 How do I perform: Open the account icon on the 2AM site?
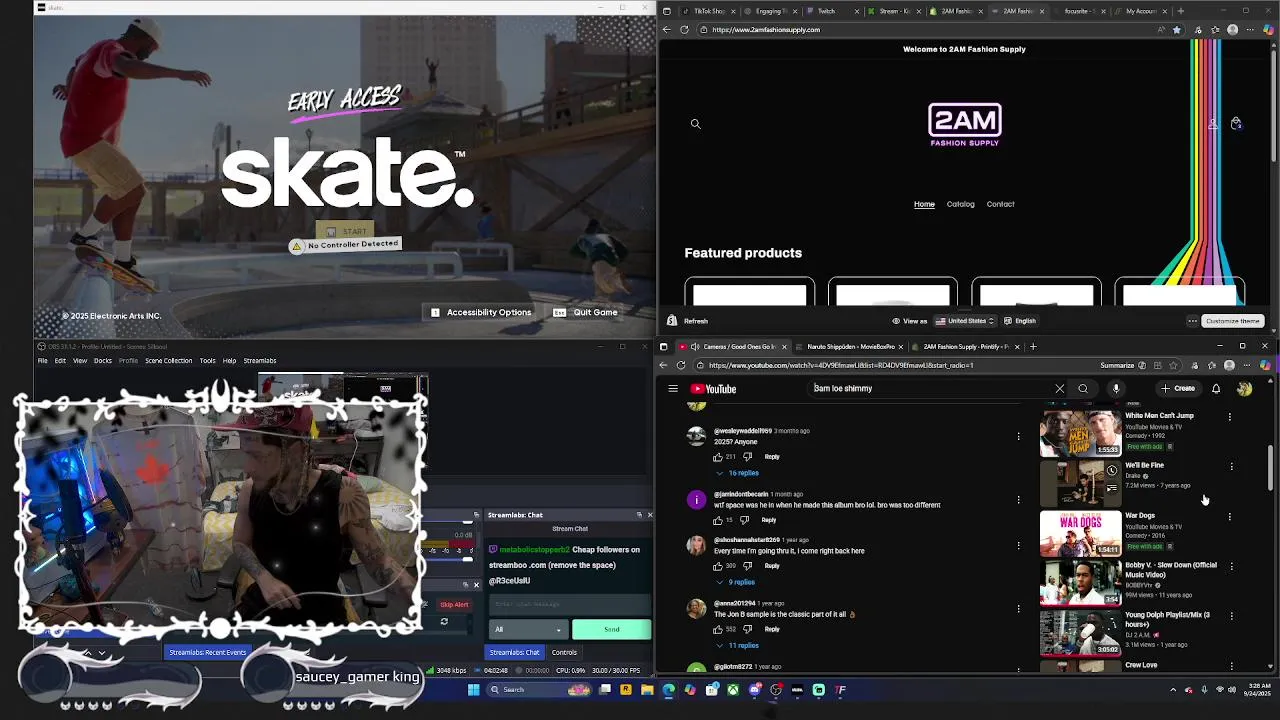[1212, 123]
